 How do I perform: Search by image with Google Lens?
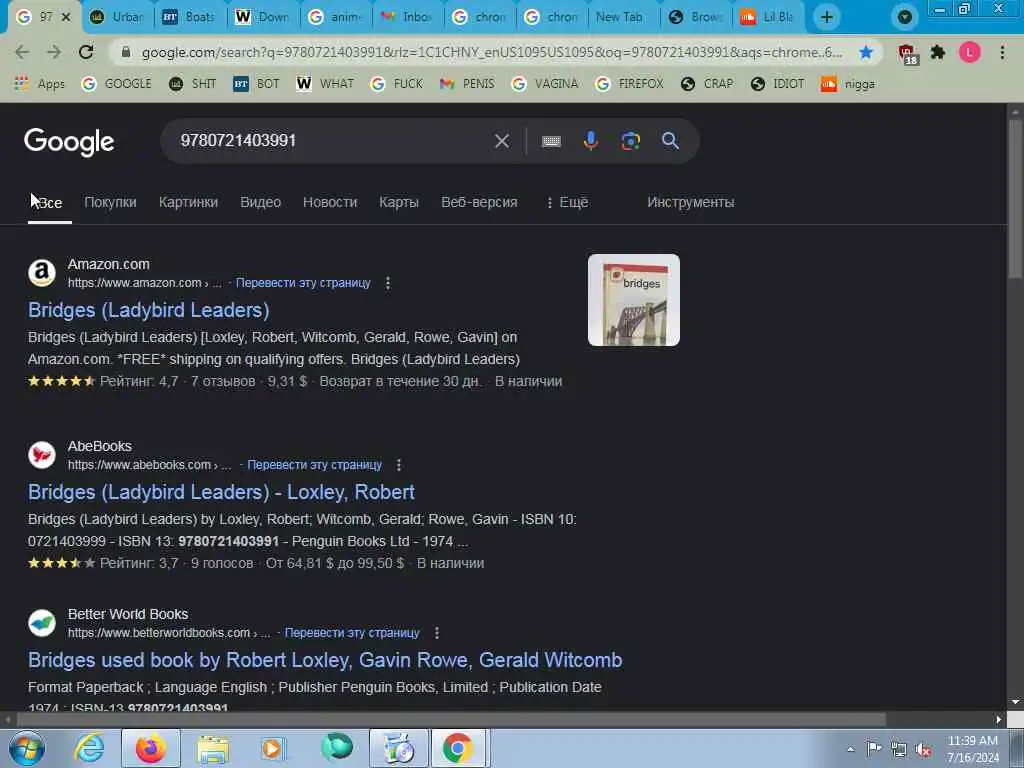630,140
